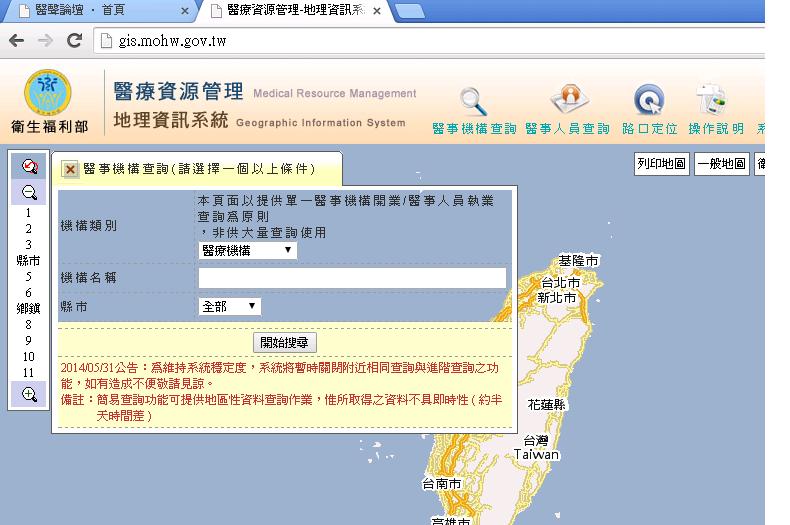Image resolution: width=790 pixels, height=525 pixels.
Task: Open 醫事人員查詢 personnel search icon
Action: pos(569,99)
